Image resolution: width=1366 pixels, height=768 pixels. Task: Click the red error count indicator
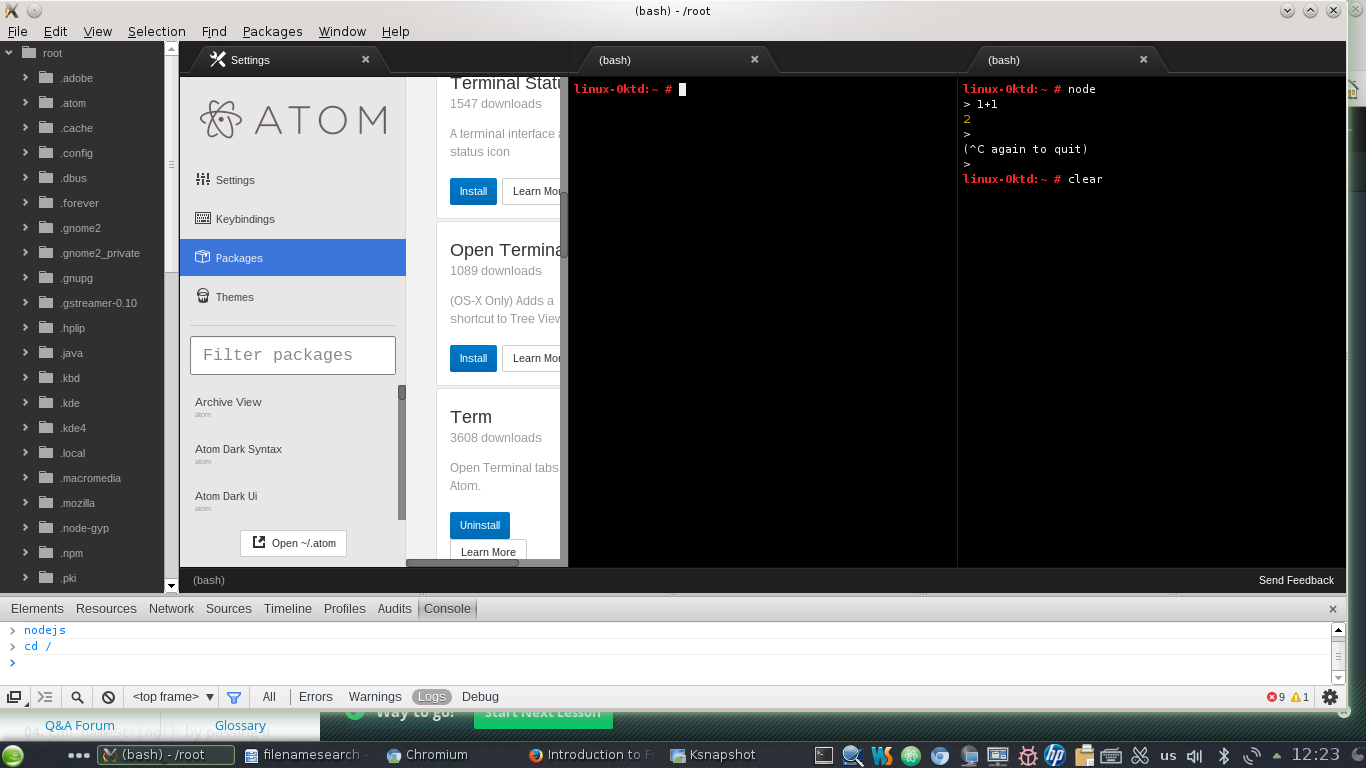coord(1276,697)
